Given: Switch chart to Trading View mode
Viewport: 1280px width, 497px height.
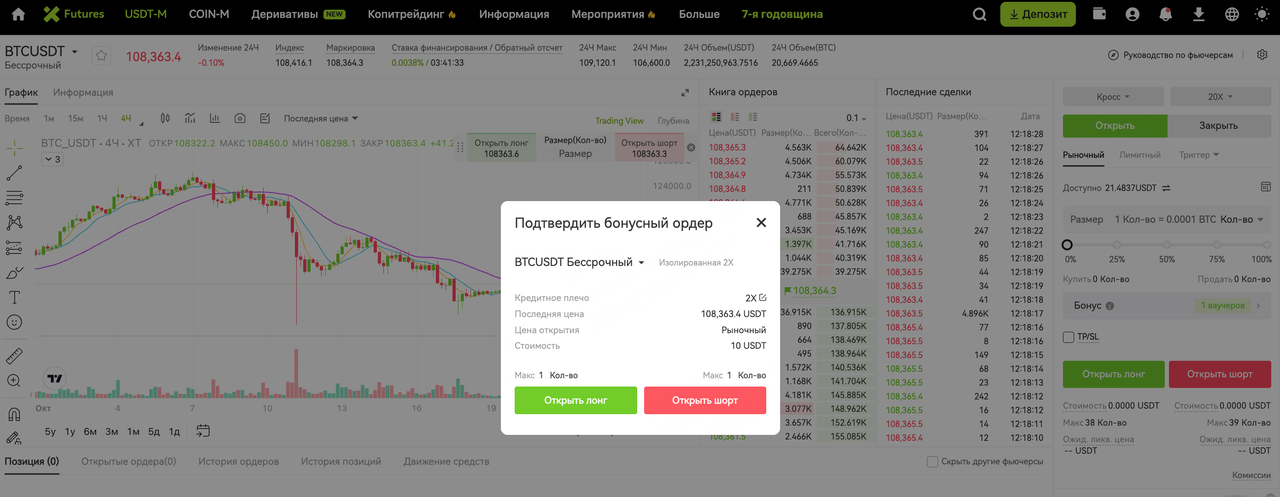Looking at the screenshot, I should point(619,121).
